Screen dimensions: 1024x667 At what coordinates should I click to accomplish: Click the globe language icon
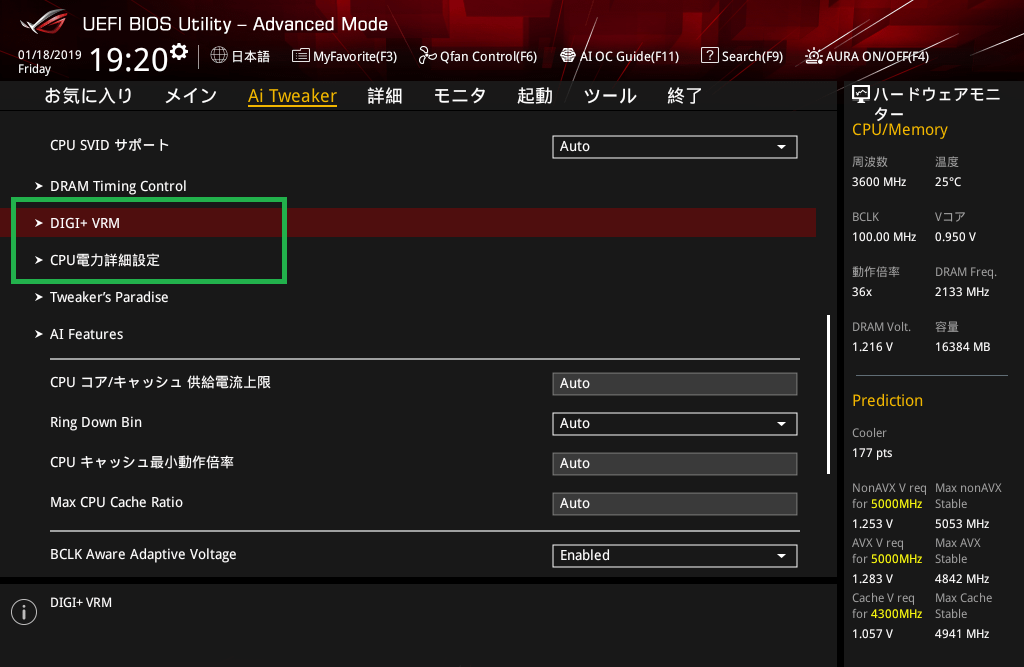pyautogui.click(x=219, y=56)
